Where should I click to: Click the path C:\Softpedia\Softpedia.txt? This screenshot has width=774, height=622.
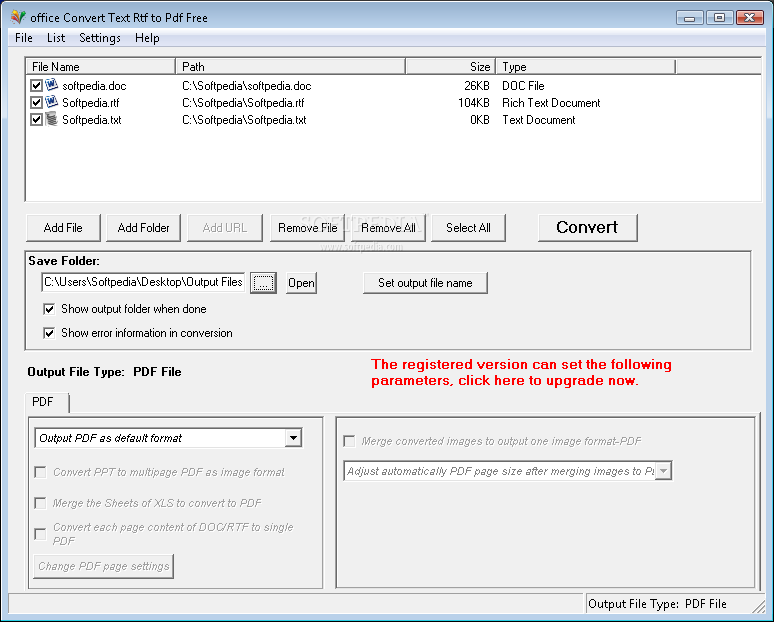[244, 120]
